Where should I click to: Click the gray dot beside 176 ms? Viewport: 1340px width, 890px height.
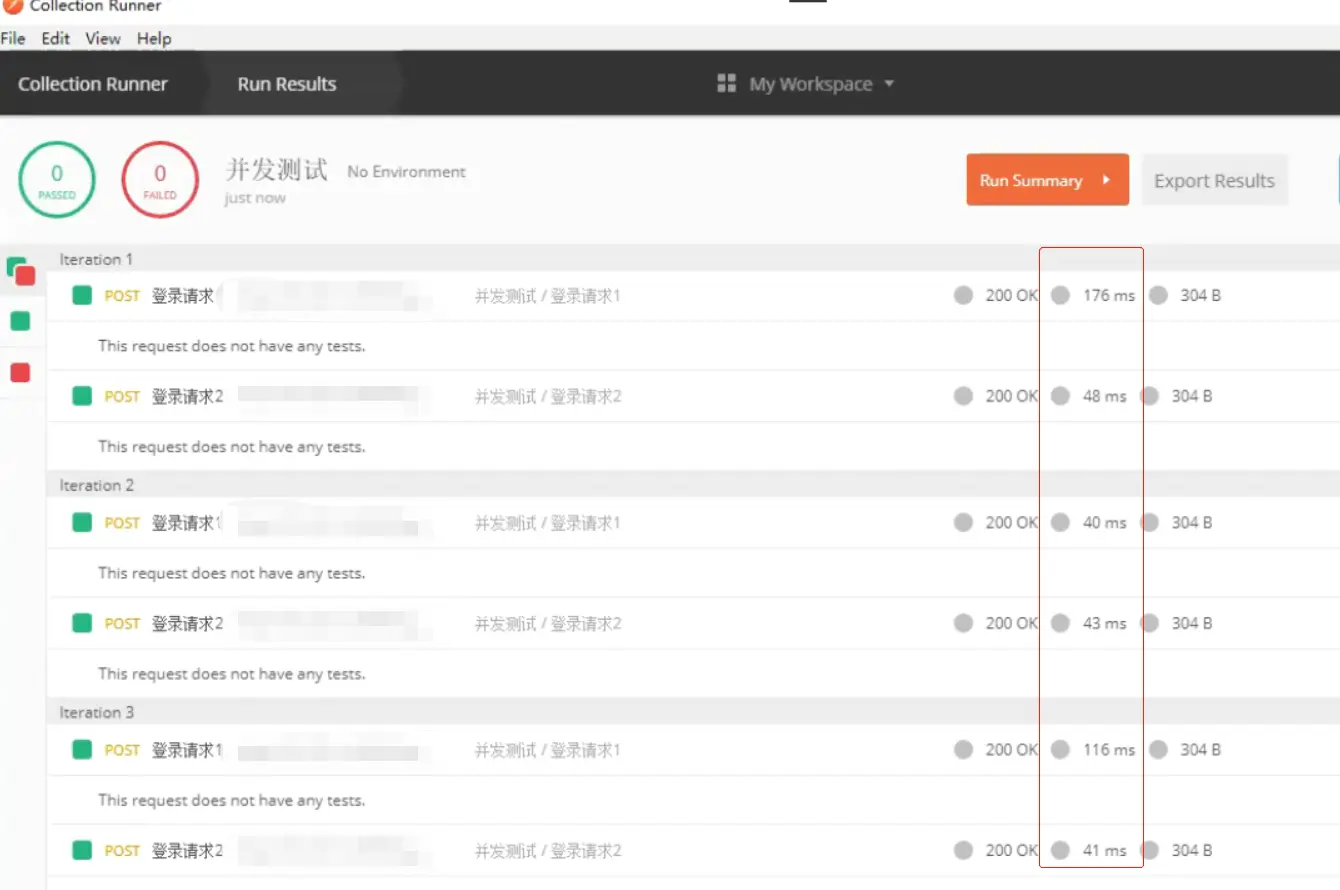tap(1060, 295)
